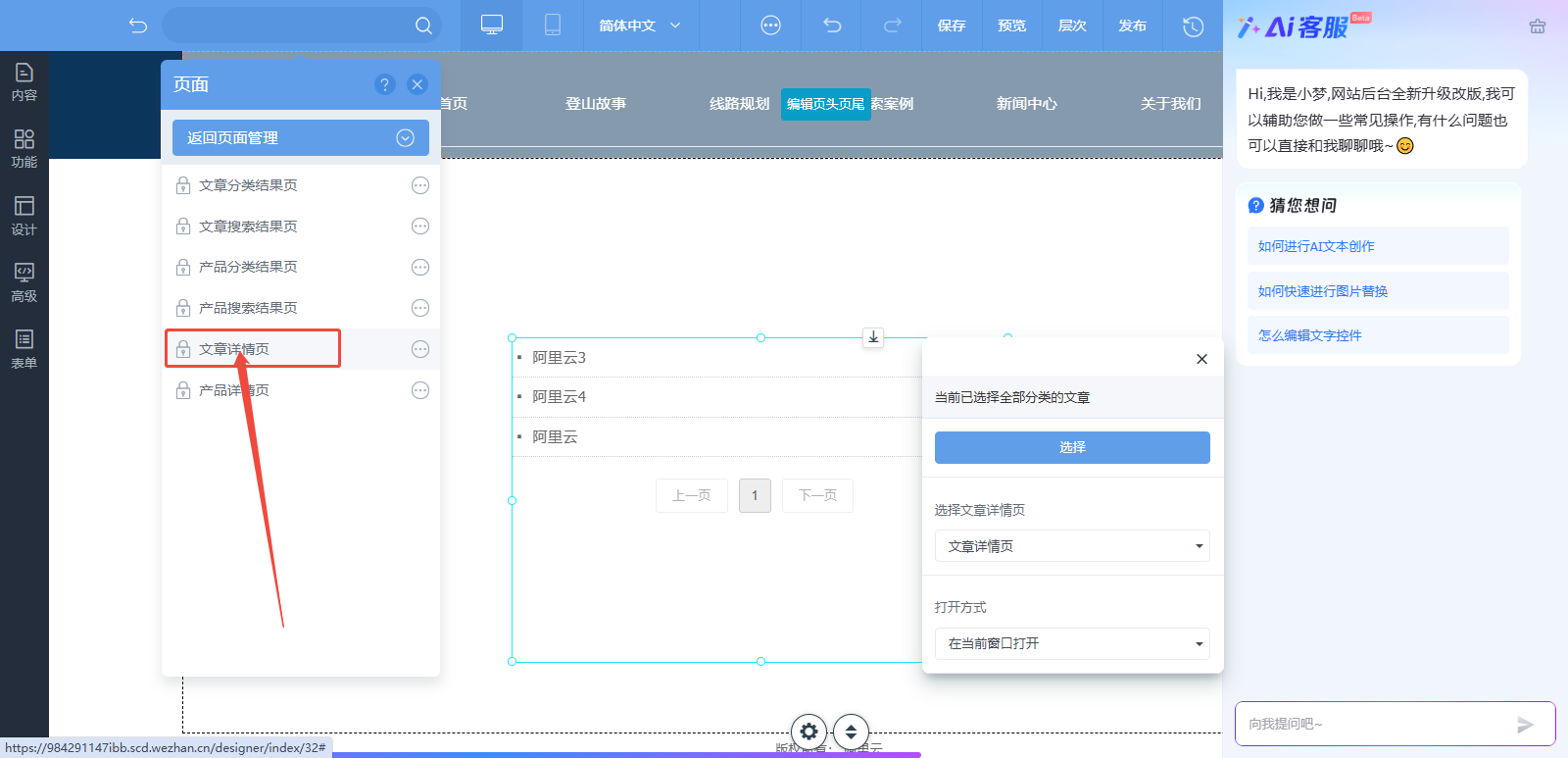
Task: Switch to mobile preview mode icon
Action: click(x=553, y=25)
